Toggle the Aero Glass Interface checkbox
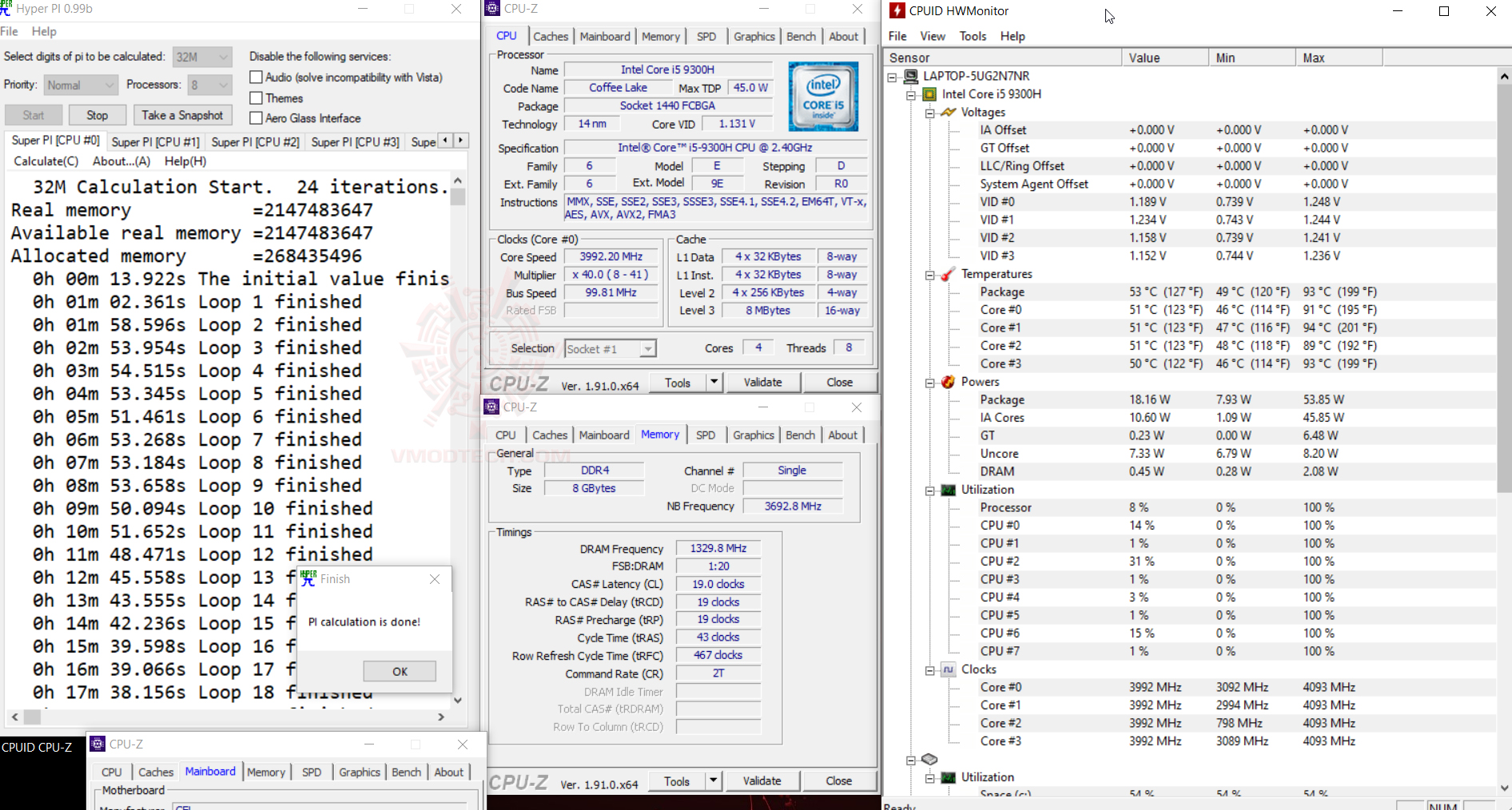Image resolution: width=1512 pixels, height=810 pixels. click(x=257, y=118)
